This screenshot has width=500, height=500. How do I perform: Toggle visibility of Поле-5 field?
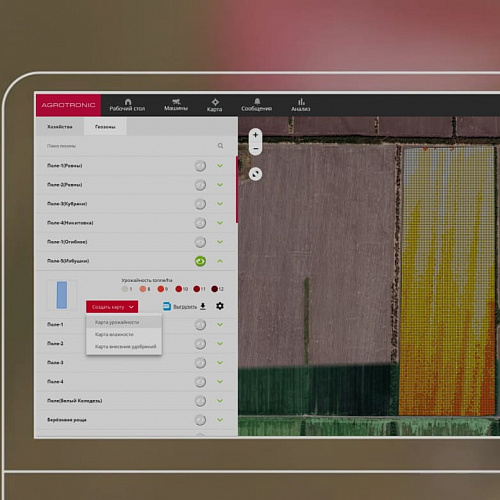pos(200,261)
